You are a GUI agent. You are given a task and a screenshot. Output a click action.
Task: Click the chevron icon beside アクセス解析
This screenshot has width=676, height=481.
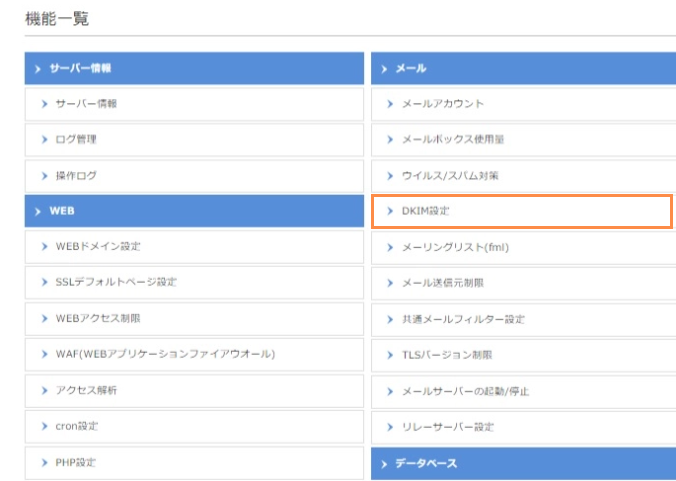(x=44, y=390)
